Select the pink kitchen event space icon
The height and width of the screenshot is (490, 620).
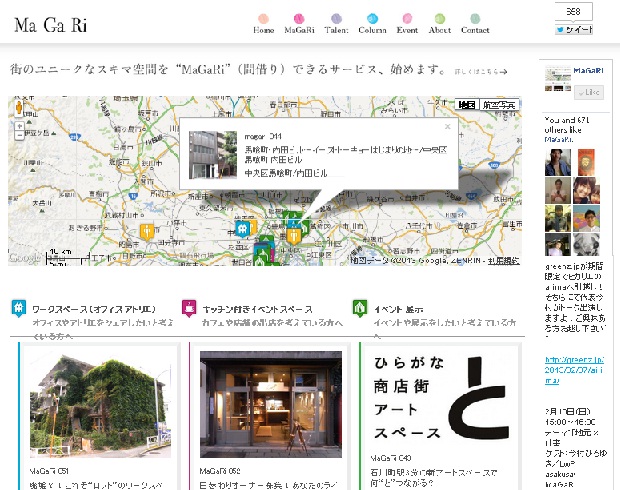[189, 308]
